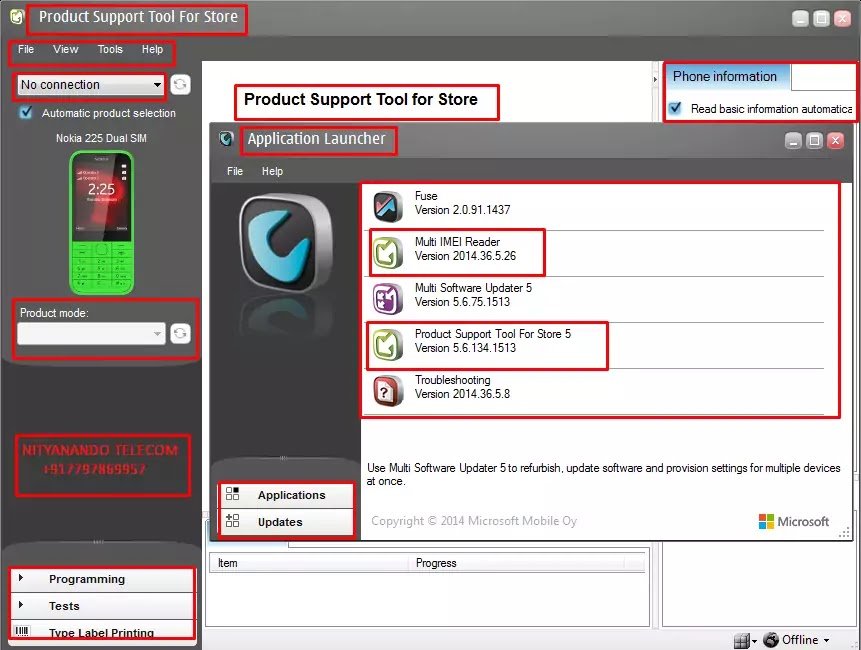This screenshot has width=861, height=650.
Task: Open the View menu
Action: pyautogui.click(x=66, y=49)
